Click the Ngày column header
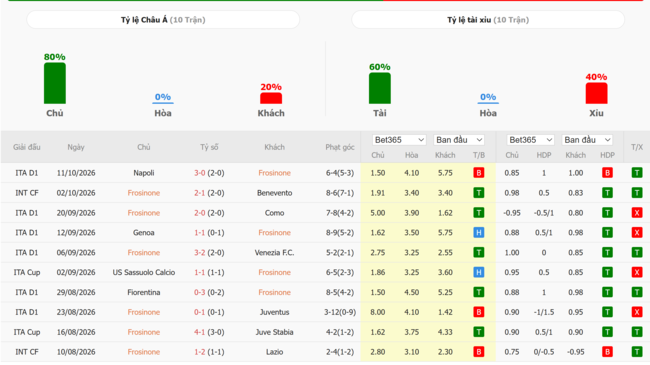650x365 pixels. click(x=76, y=147)
